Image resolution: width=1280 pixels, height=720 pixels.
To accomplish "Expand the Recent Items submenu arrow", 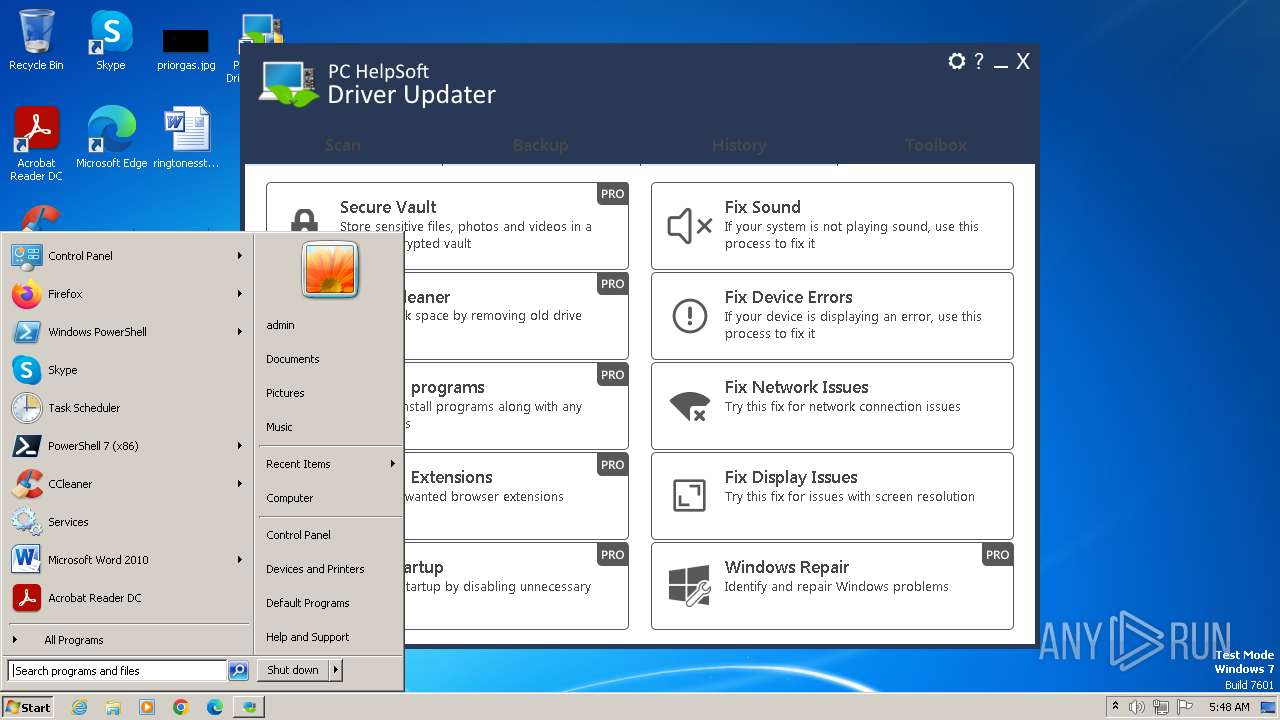I will point(393,464).
